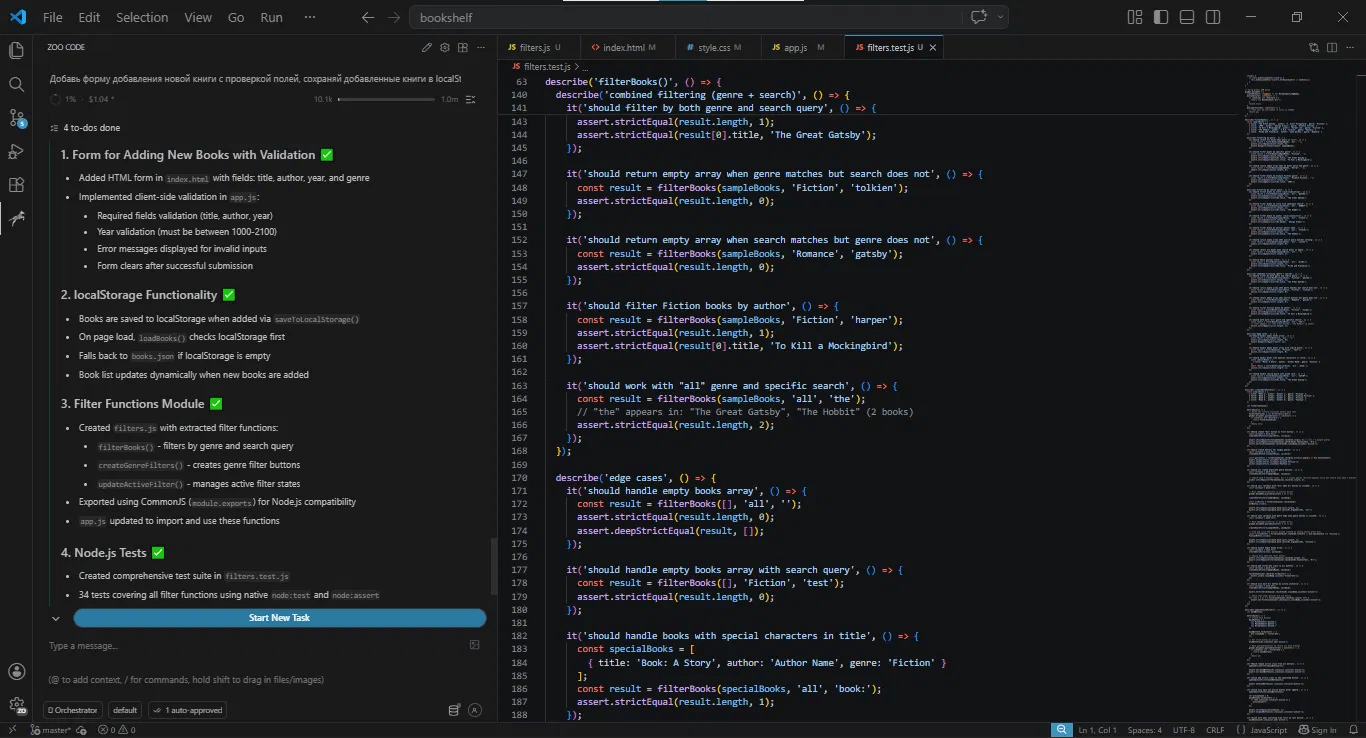The width and height of the screenshot is (1366, 738).
Task: Open Zoo Code settings gear
Action: tap(444, 47)
